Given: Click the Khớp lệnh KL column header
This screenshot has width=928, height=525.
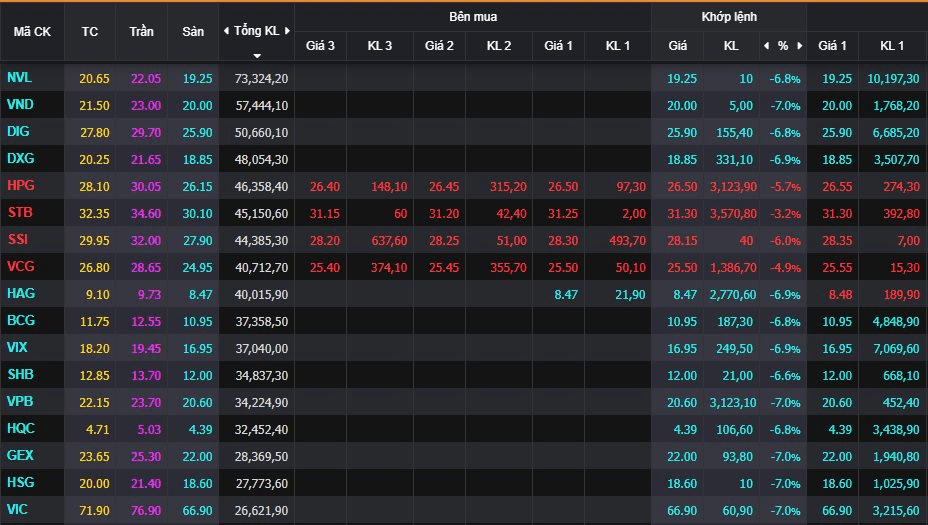Looking at the screenshot, I should [731, 46].
